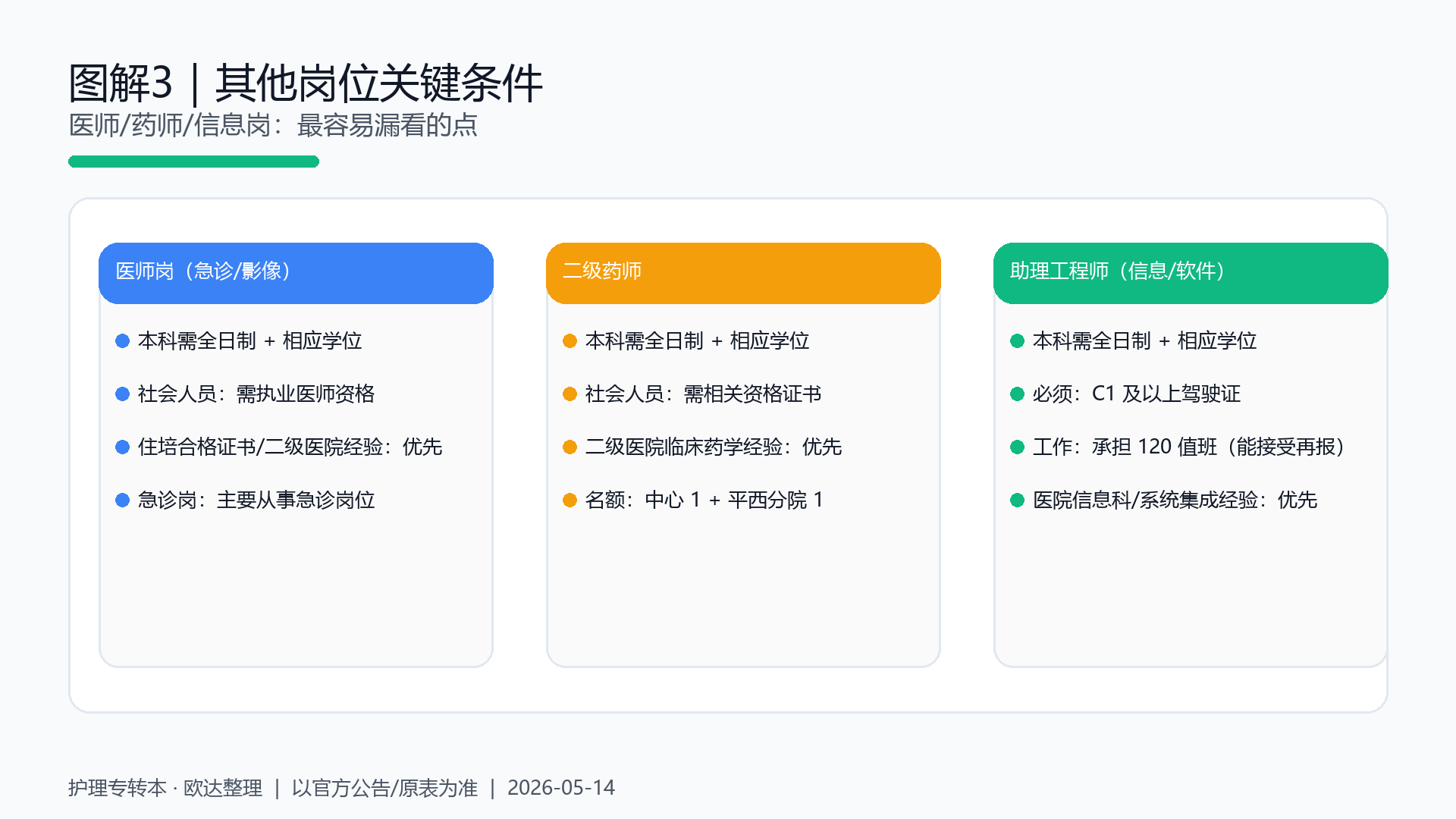This screenshot has height=819, width=1456.
Task: Click footer text 护理专转本 · 欧达整理
Action: click(165, 788)
